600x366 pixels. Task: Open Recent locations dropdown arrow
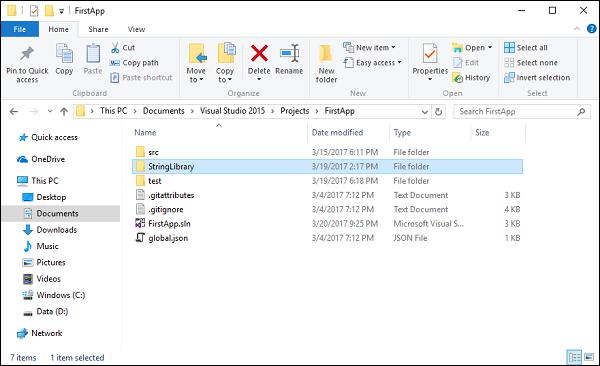[x=50, y=111]
